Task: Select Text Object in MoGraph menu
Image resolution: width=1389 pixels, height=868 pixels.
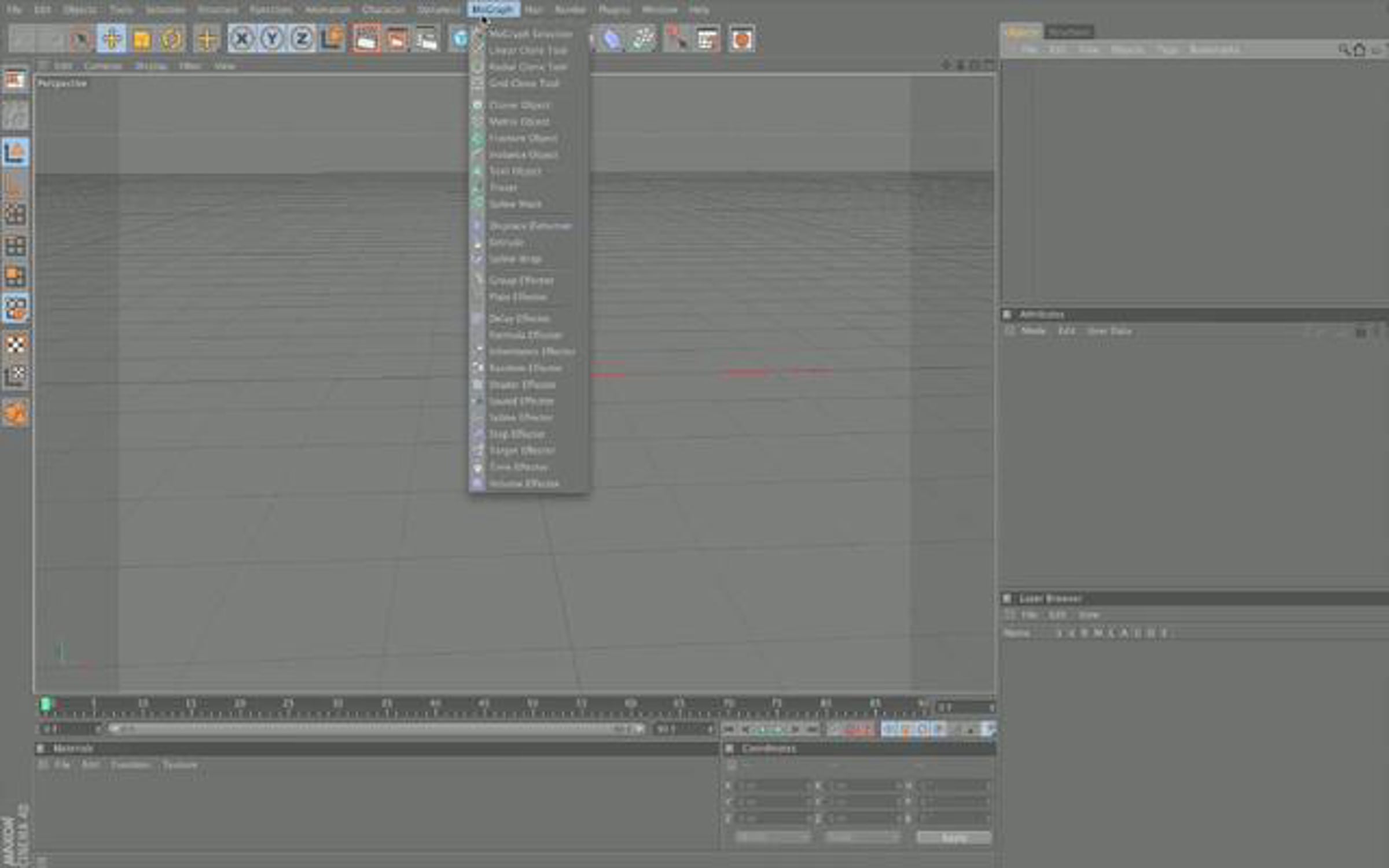Action: [529, 171]
